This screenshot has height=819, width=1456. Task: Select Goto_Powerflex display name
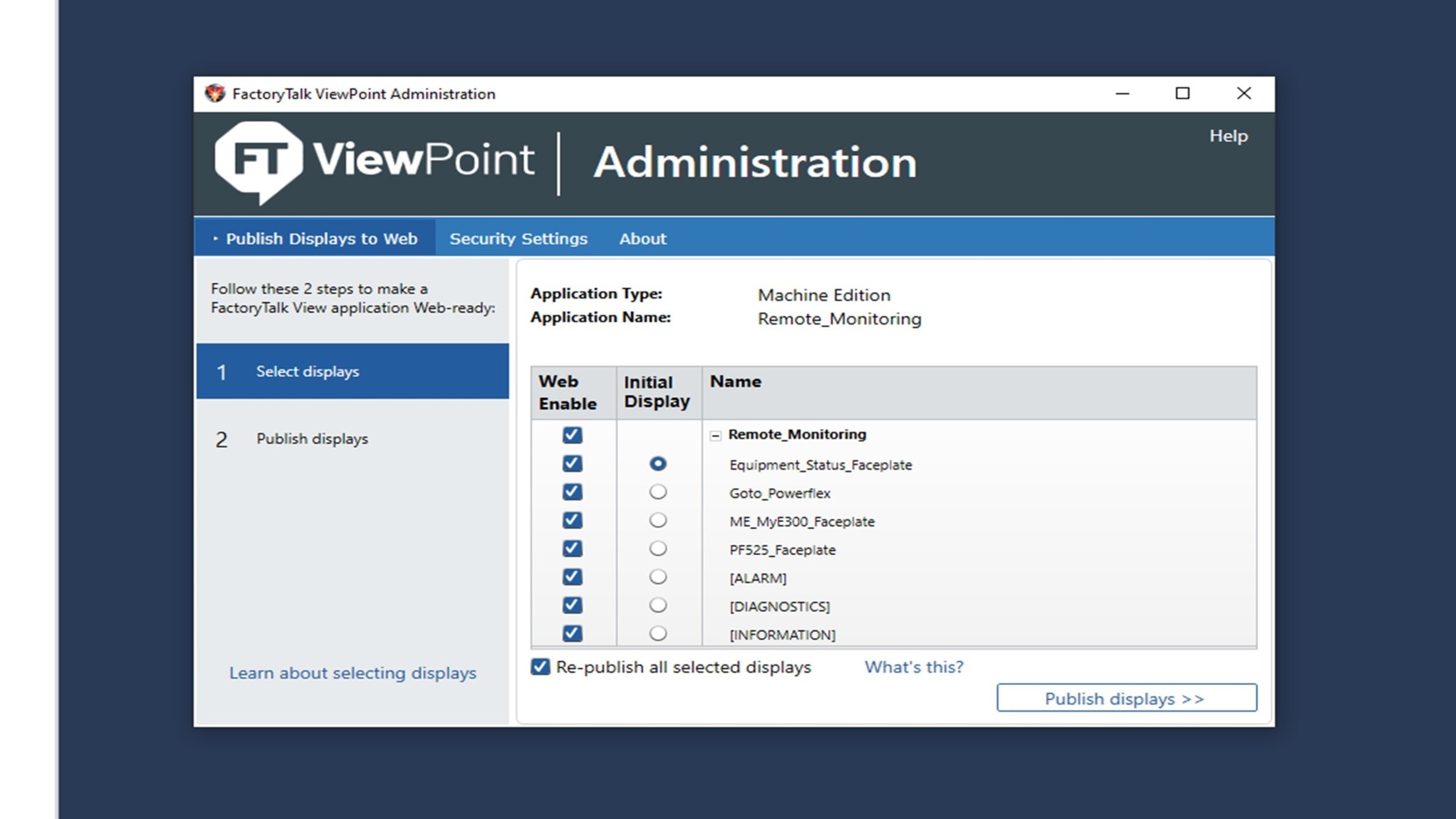coord(780,493)
